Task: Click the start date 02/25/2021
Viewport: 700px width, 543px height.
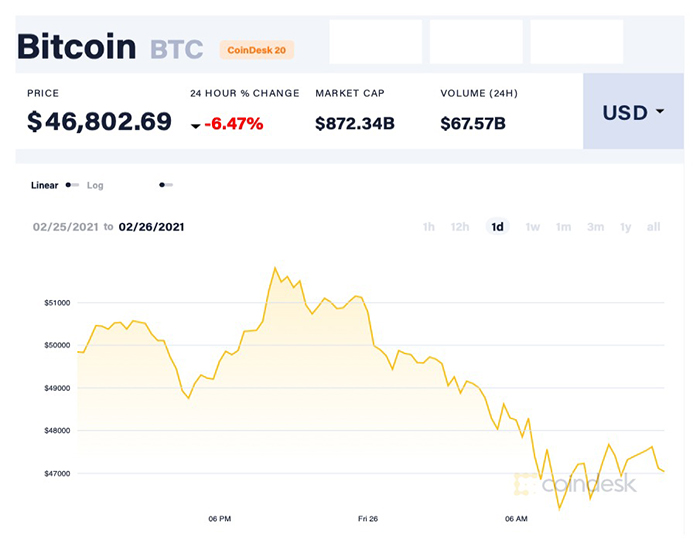Action: click(x=66, y=227)
